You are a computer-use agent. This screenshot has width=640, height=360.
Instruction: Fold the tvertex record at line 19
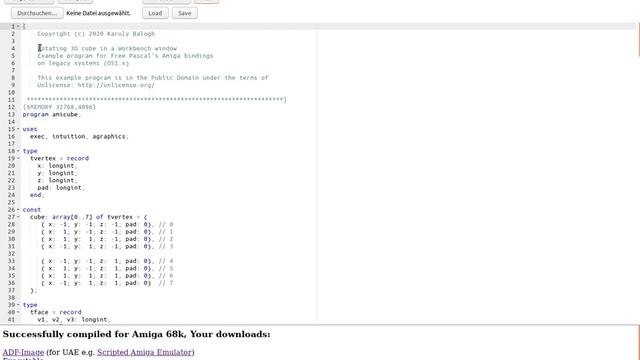pos(18,158)
